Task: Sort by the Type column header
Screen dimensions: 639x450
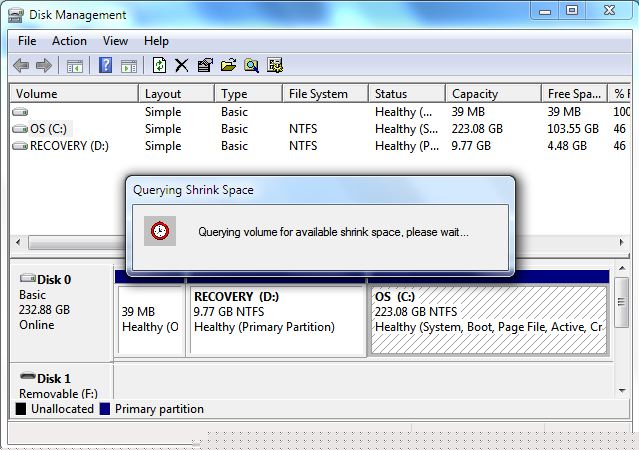Action: (249, 93)
